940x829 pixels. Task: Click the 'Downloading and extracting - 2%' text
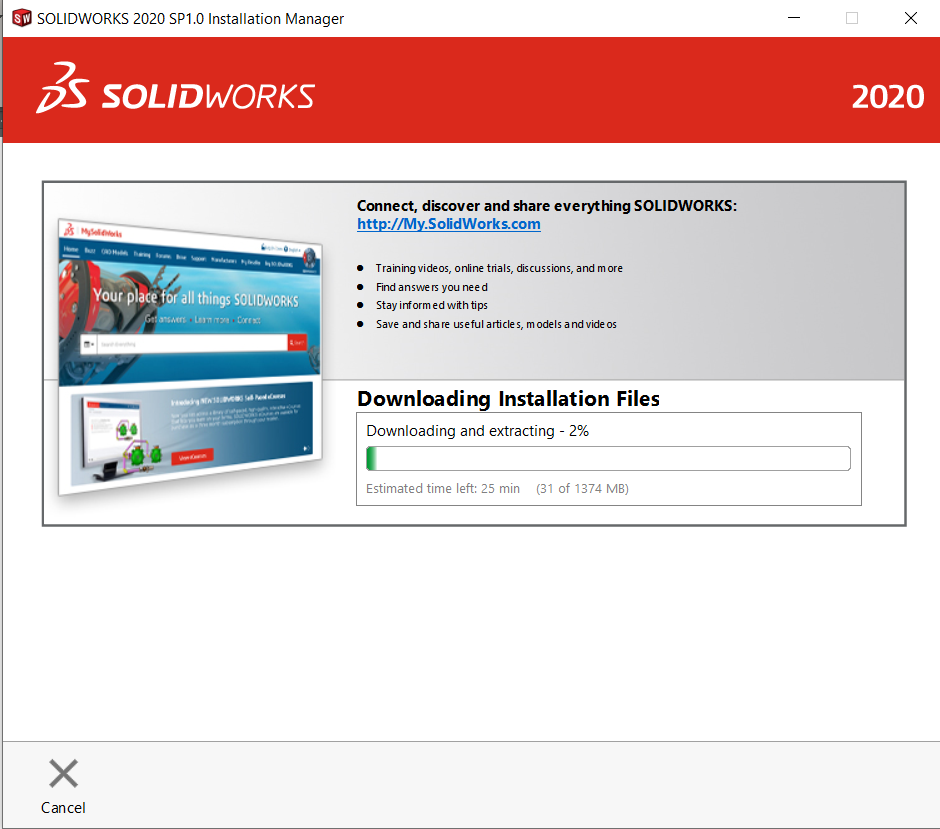point(477,431)
